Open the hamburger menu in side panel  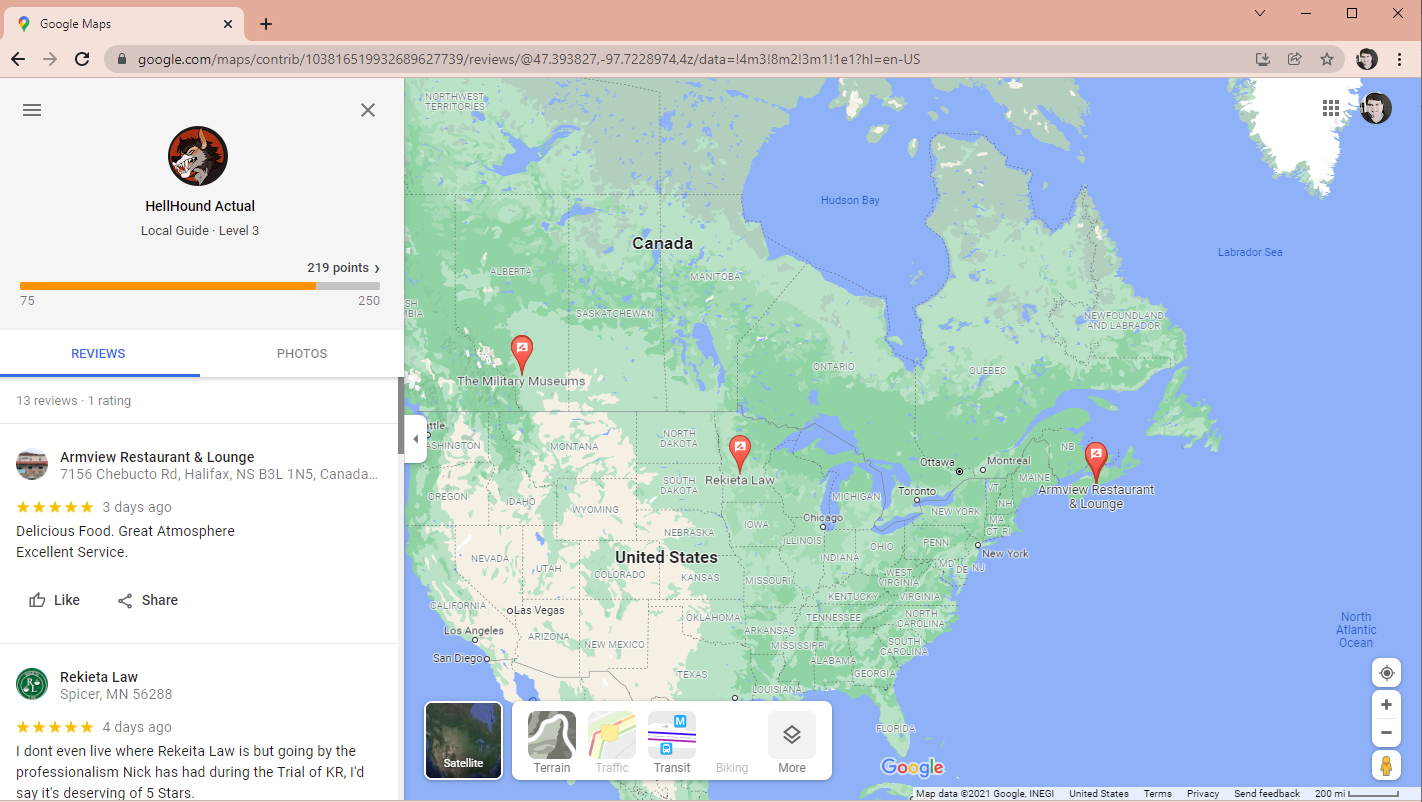click(x=32, y=110)
